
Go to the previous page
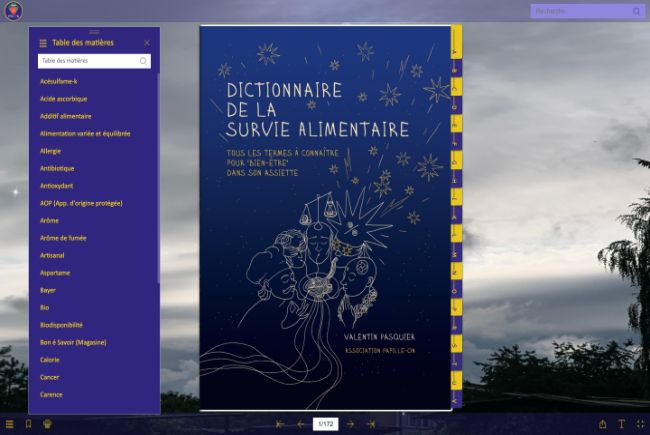[301, 424]
